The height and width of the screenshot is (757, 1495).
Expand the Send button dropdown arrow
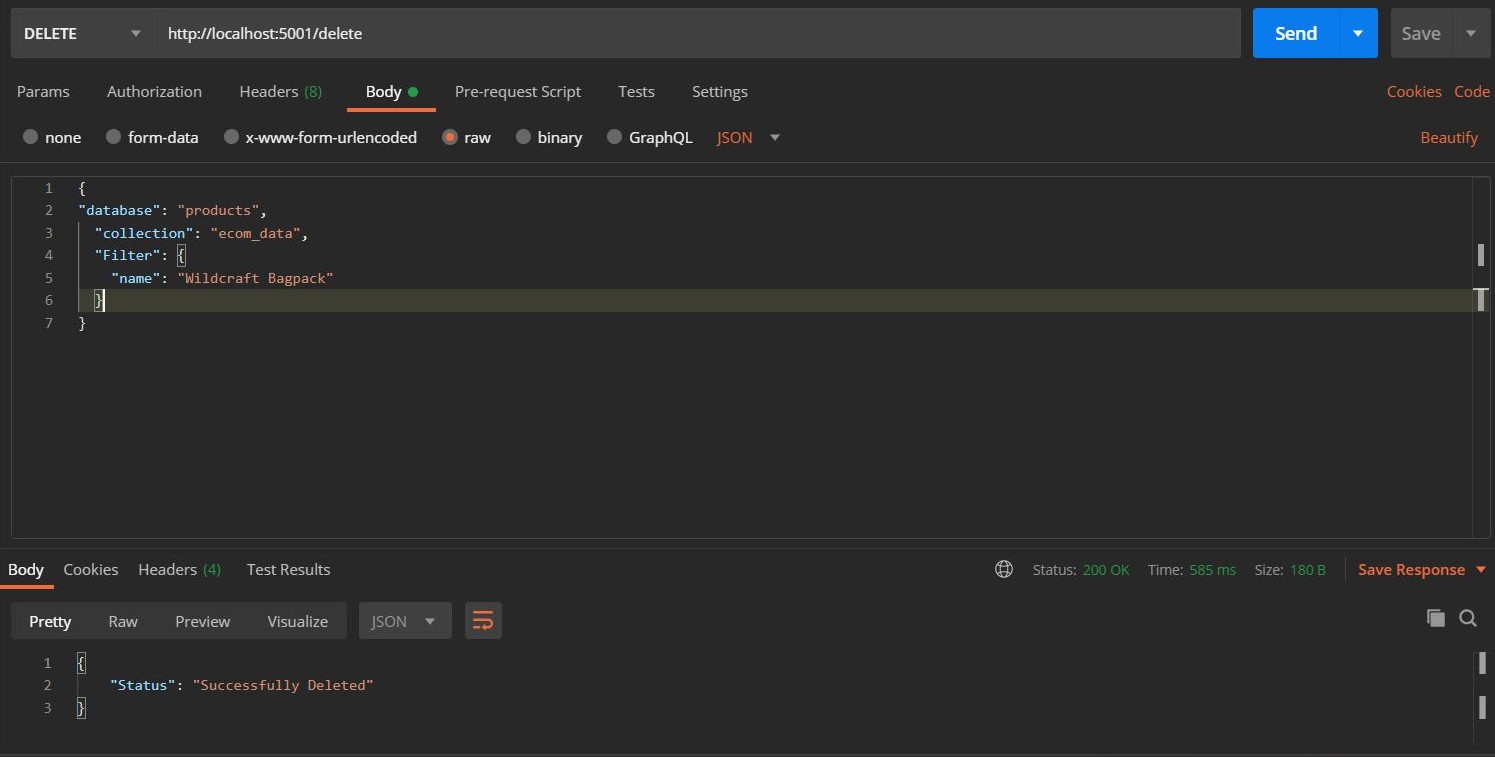(1358, 33)
